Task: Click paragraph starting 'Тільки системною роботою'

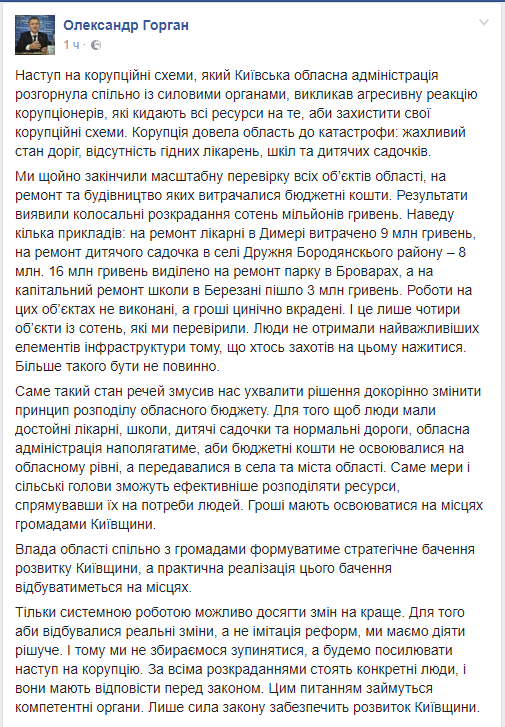Action: 247,660
